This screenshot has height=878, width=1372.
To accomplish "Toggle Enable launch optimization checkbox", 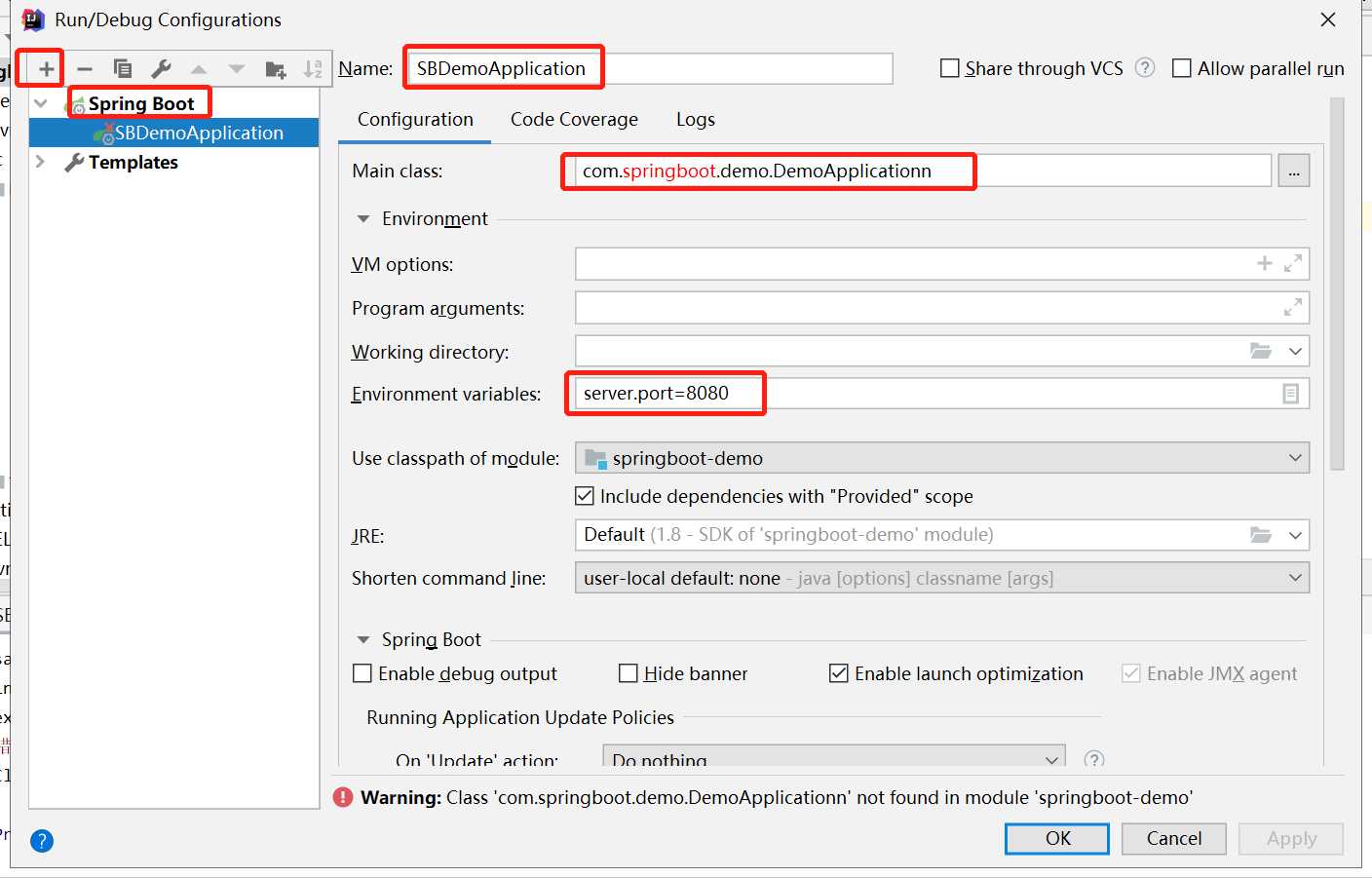I will tap(838, 673).
